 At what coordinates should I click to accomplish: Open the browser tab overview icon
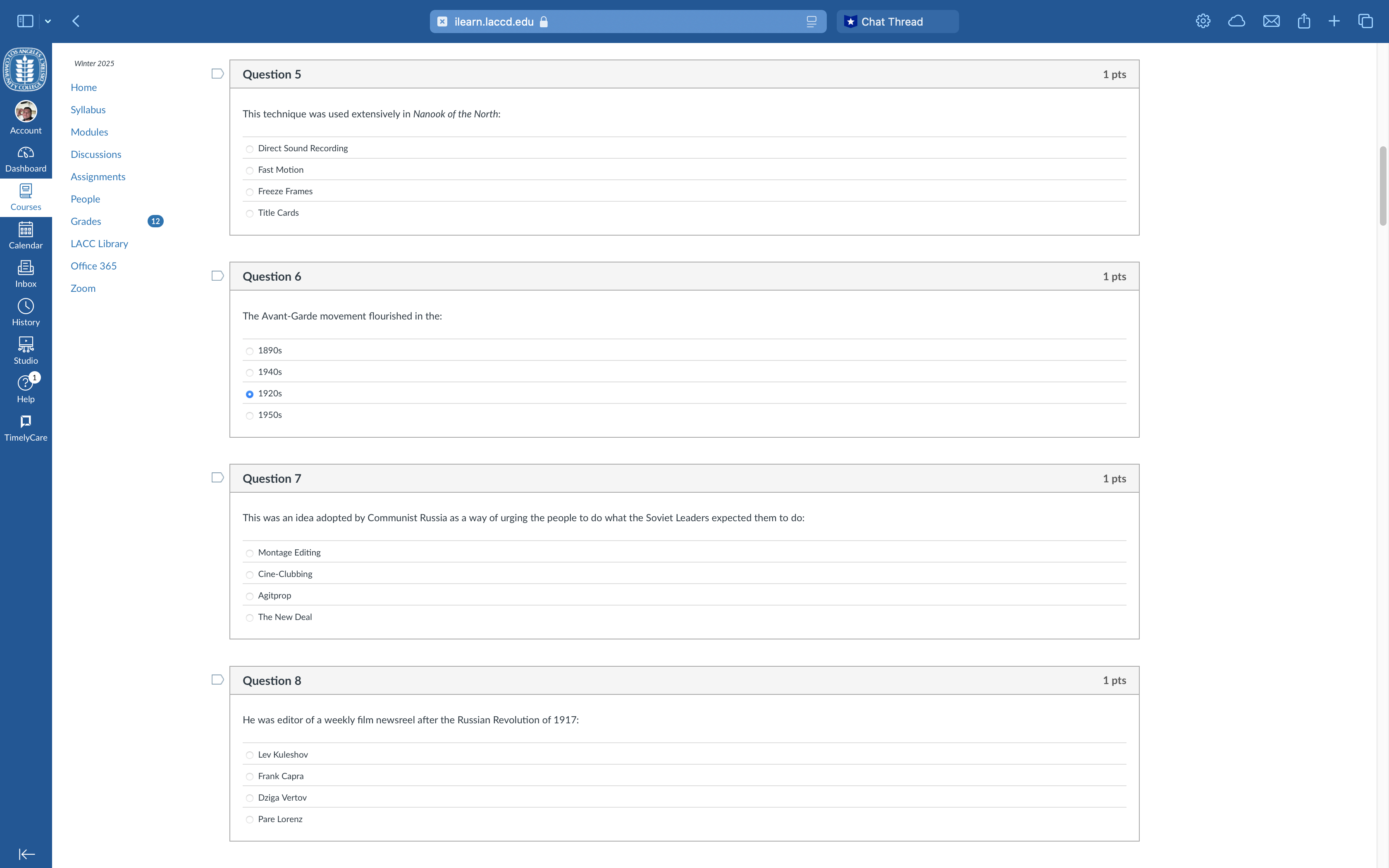(x=1365, y=22)
